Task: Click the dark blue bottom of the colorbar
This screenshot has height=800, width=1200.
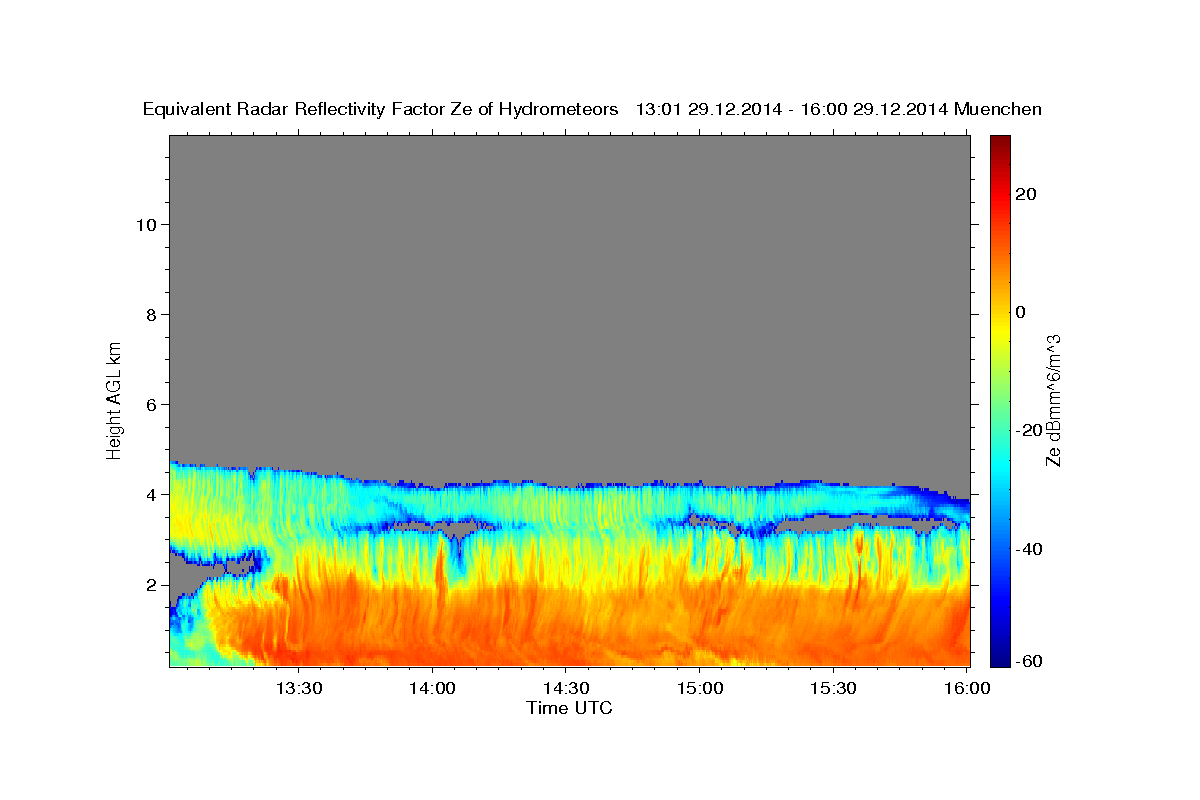Action: (1000, 655)
